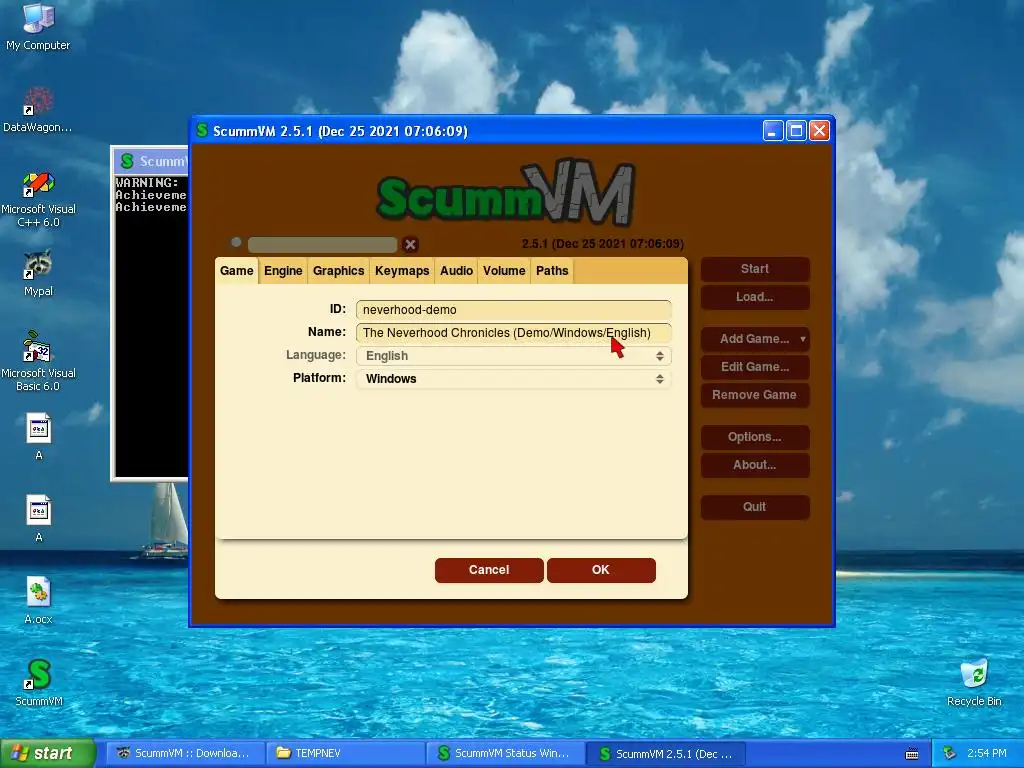Click the Quit button
This screenshot has height=768, width=1024.
click(755, 506)
